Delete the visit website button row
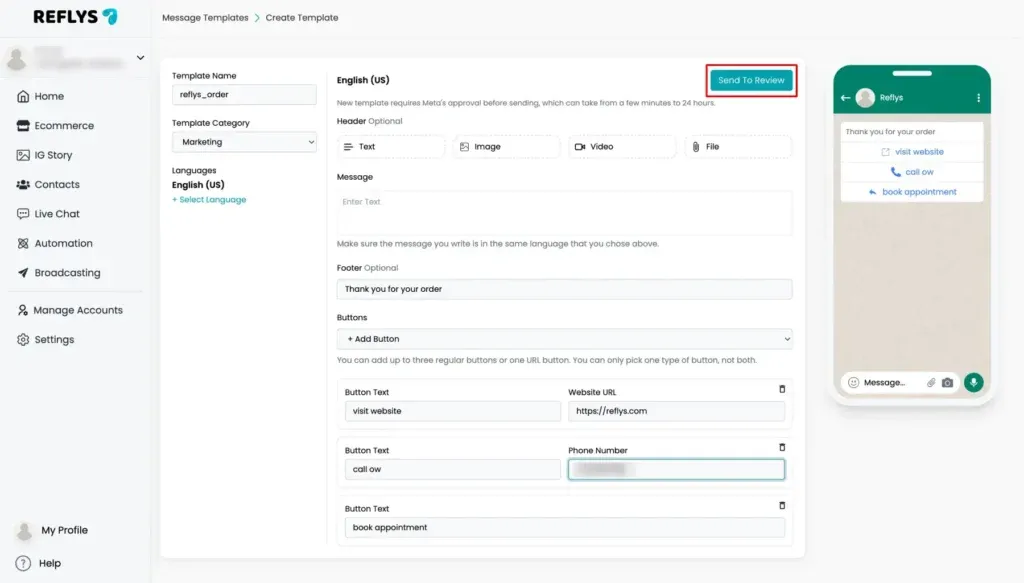Screen dimensions: 1024x583 point(782,389)
